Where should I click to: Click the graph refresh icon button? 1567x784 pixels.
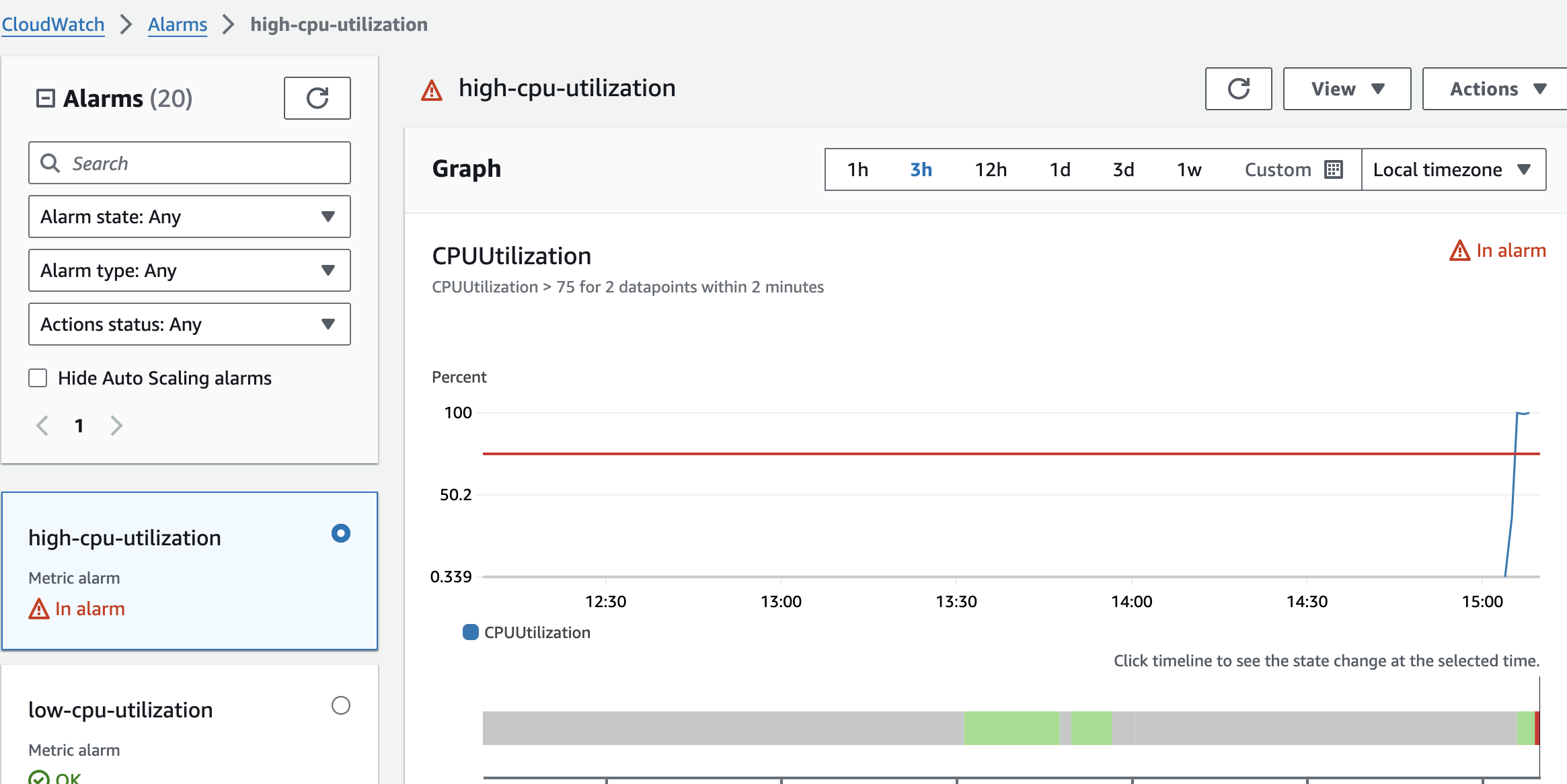(1237, 89)
